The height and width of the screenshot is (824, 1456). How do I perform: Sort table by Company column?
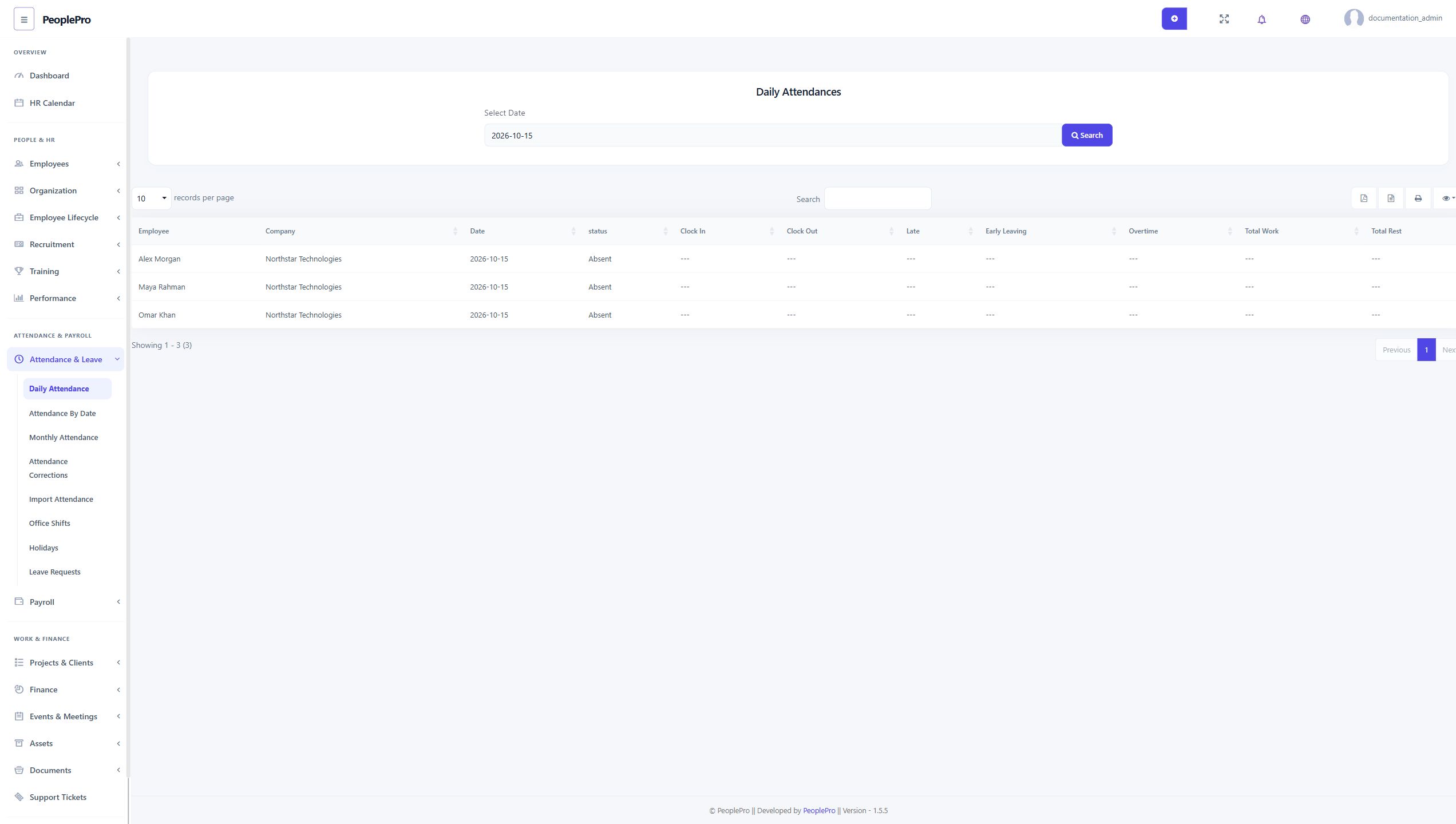point(361,231)
